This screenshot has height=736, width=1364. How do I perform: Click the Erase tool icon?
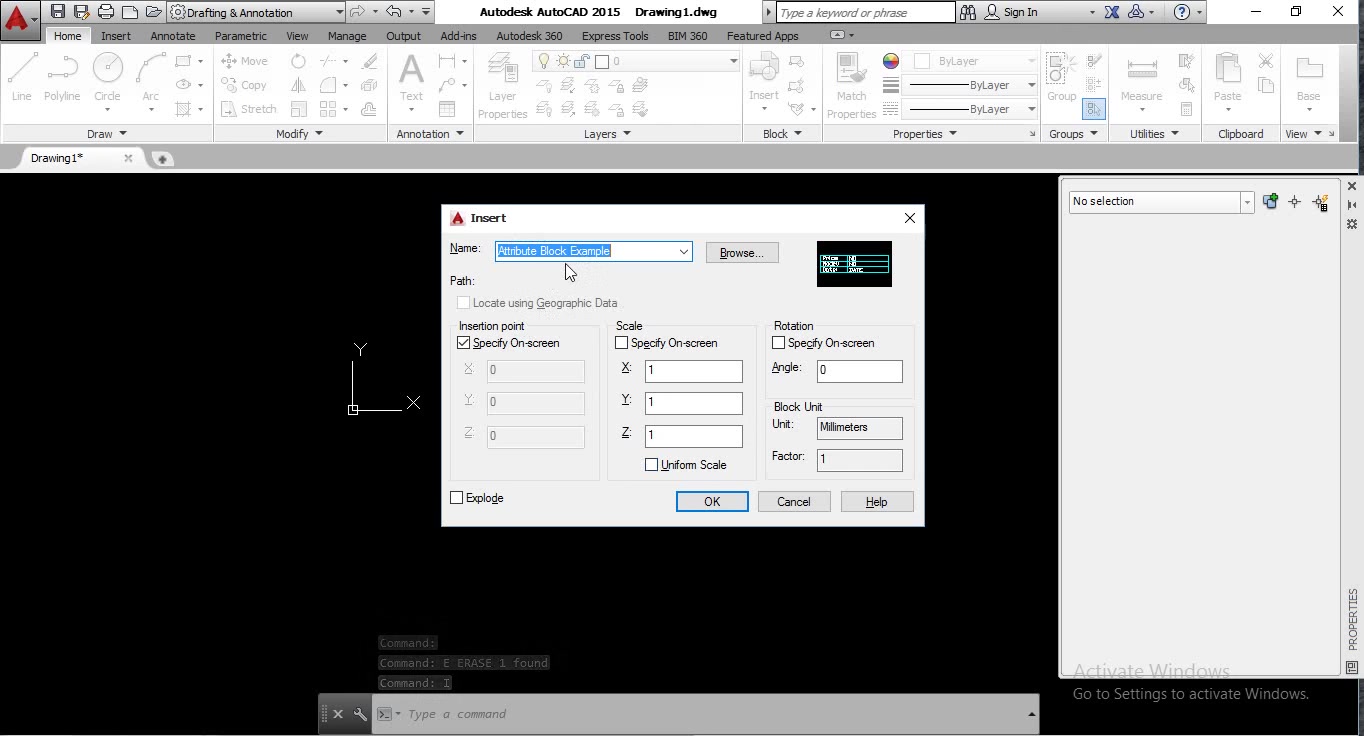[370, 61]
